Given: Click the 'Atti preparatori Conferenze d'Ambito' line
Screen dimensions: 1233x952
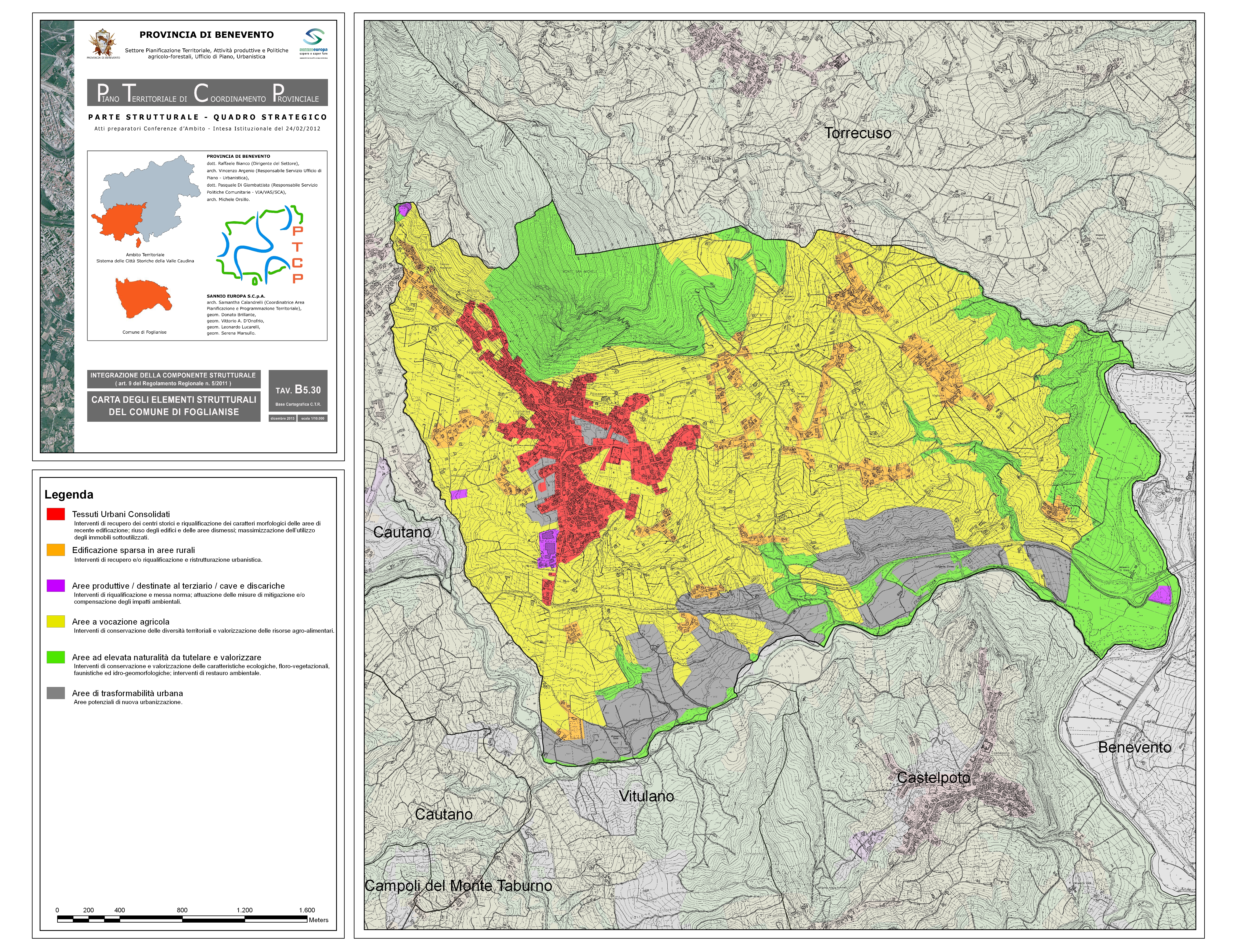Looking at the screenshot, I should [207, 129].
